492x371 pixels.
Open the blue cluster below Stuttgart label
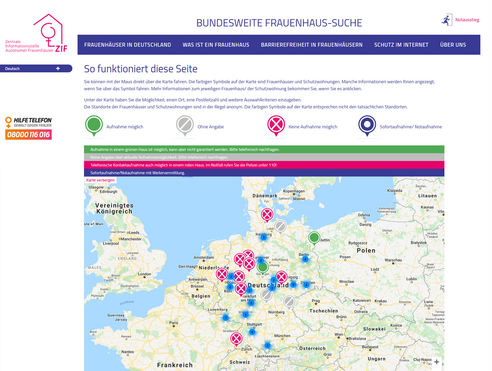[x=252, y=332]
